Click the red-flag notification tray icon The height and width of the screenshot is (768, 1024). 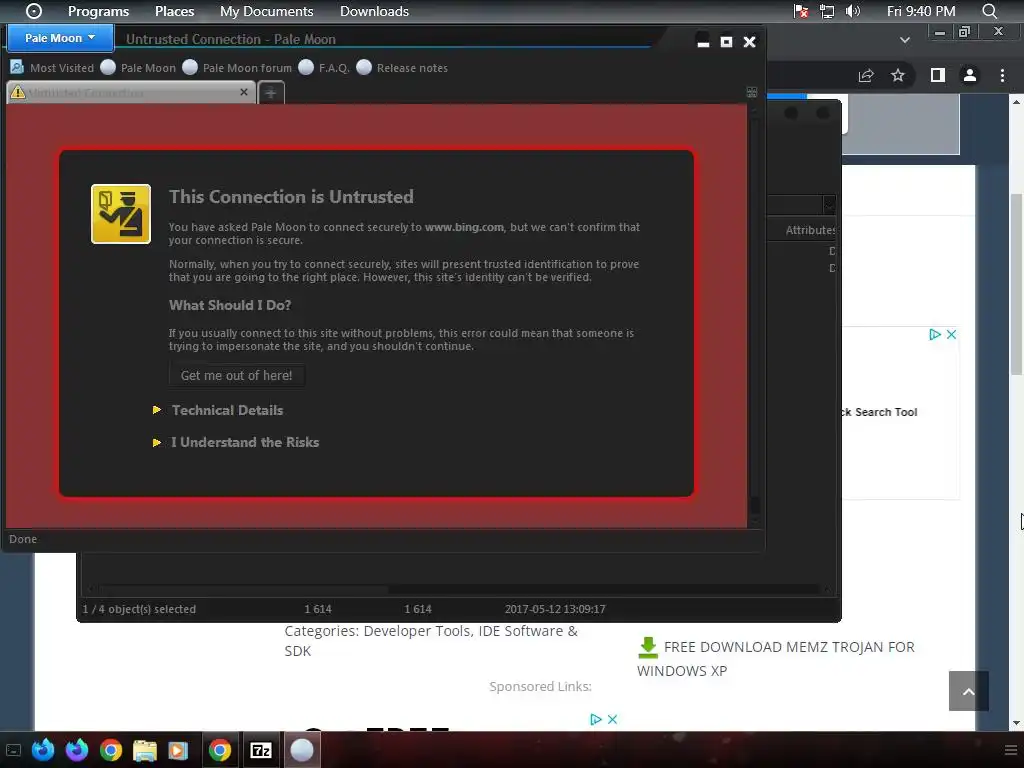[801, 11]
